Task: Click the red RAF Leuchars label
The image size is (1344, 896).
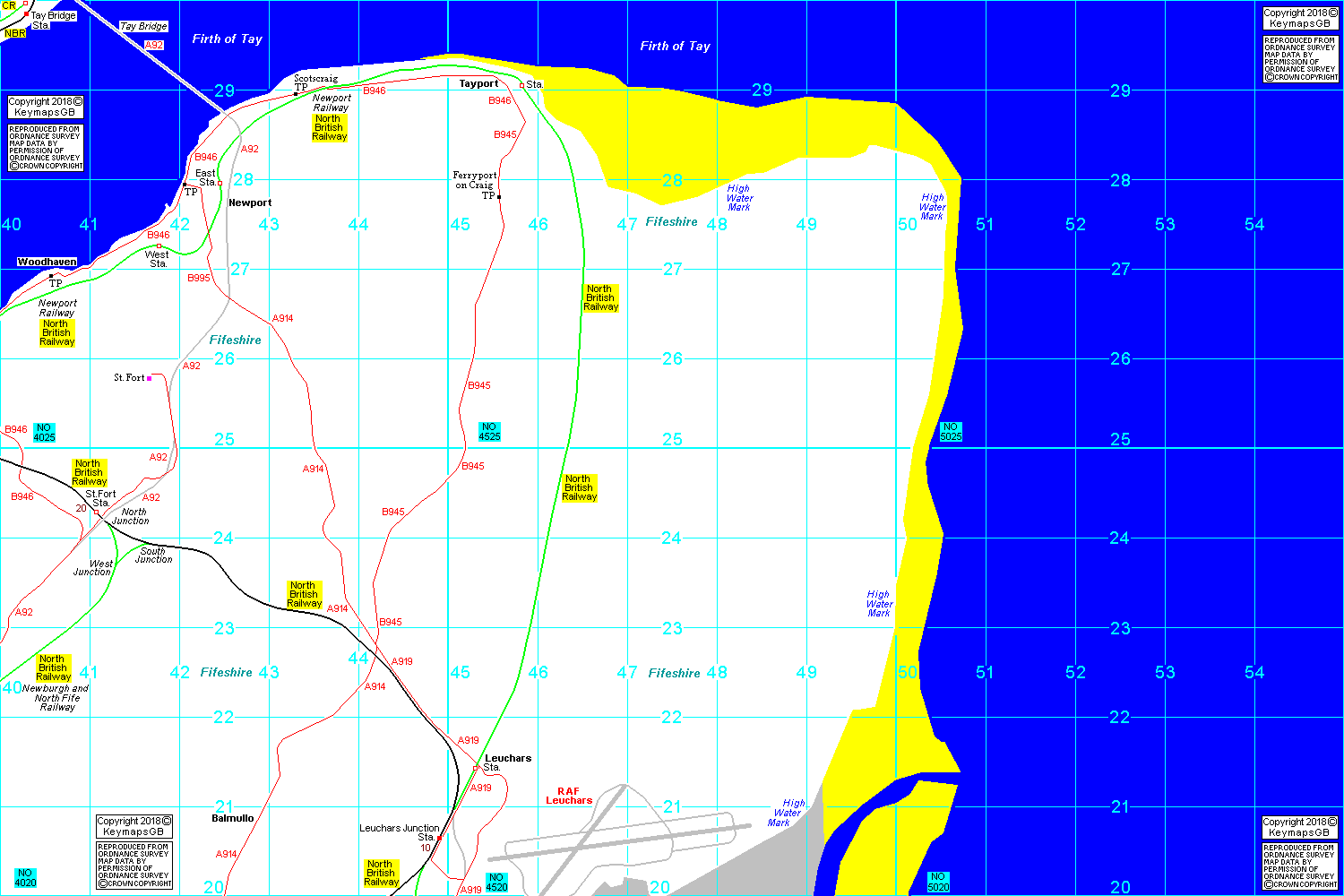Action: (x=569, y=796)
